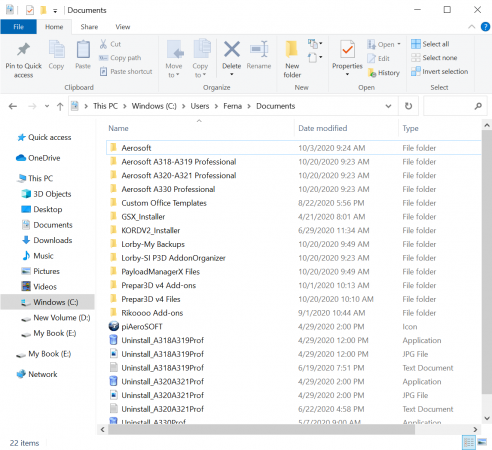
Task: Go back with the back arrow
Action: pyautogui.click(x=13, y=106)
